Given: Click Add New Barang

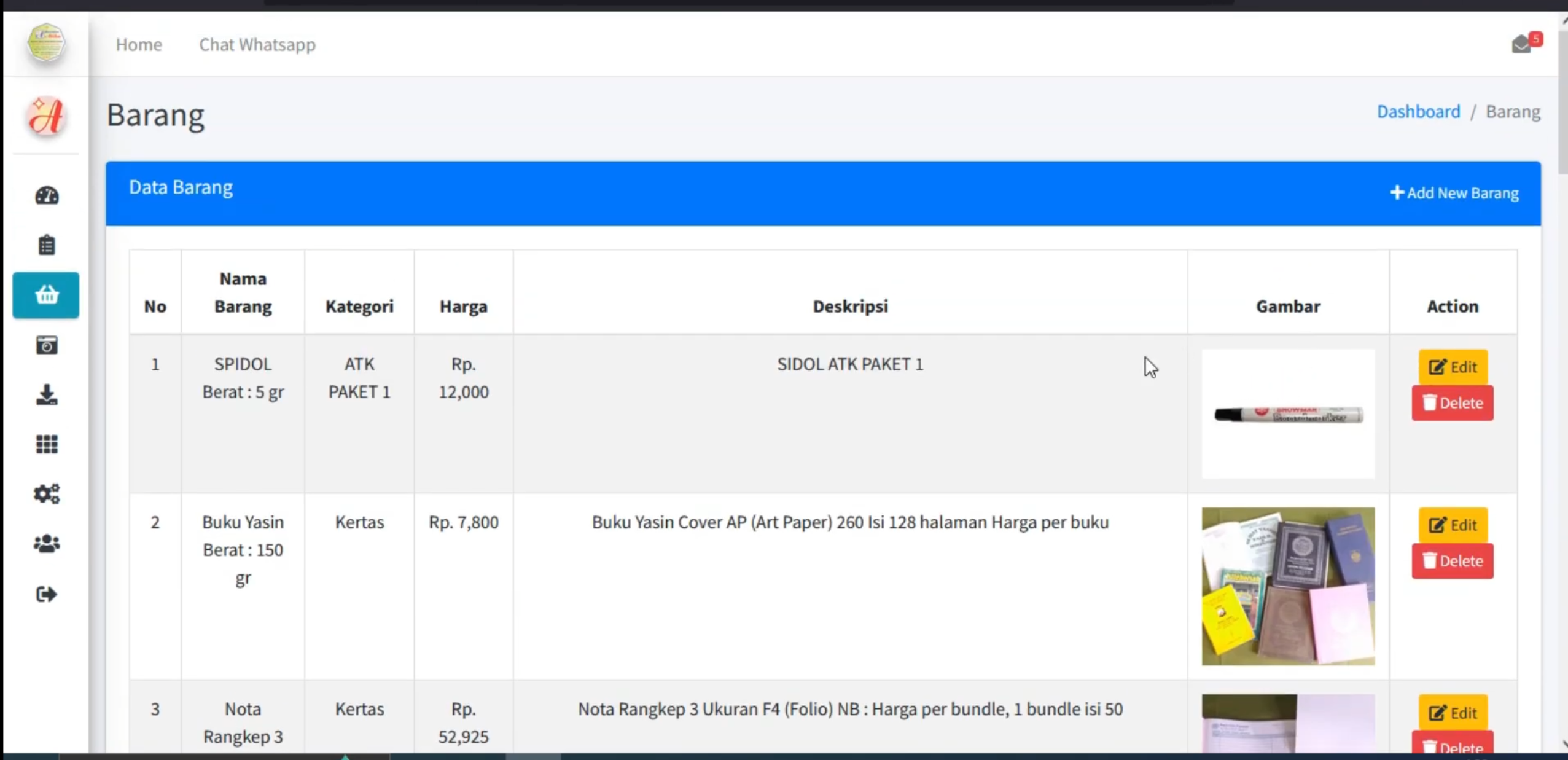Looking at the screenshot, I should point(1454,193).
